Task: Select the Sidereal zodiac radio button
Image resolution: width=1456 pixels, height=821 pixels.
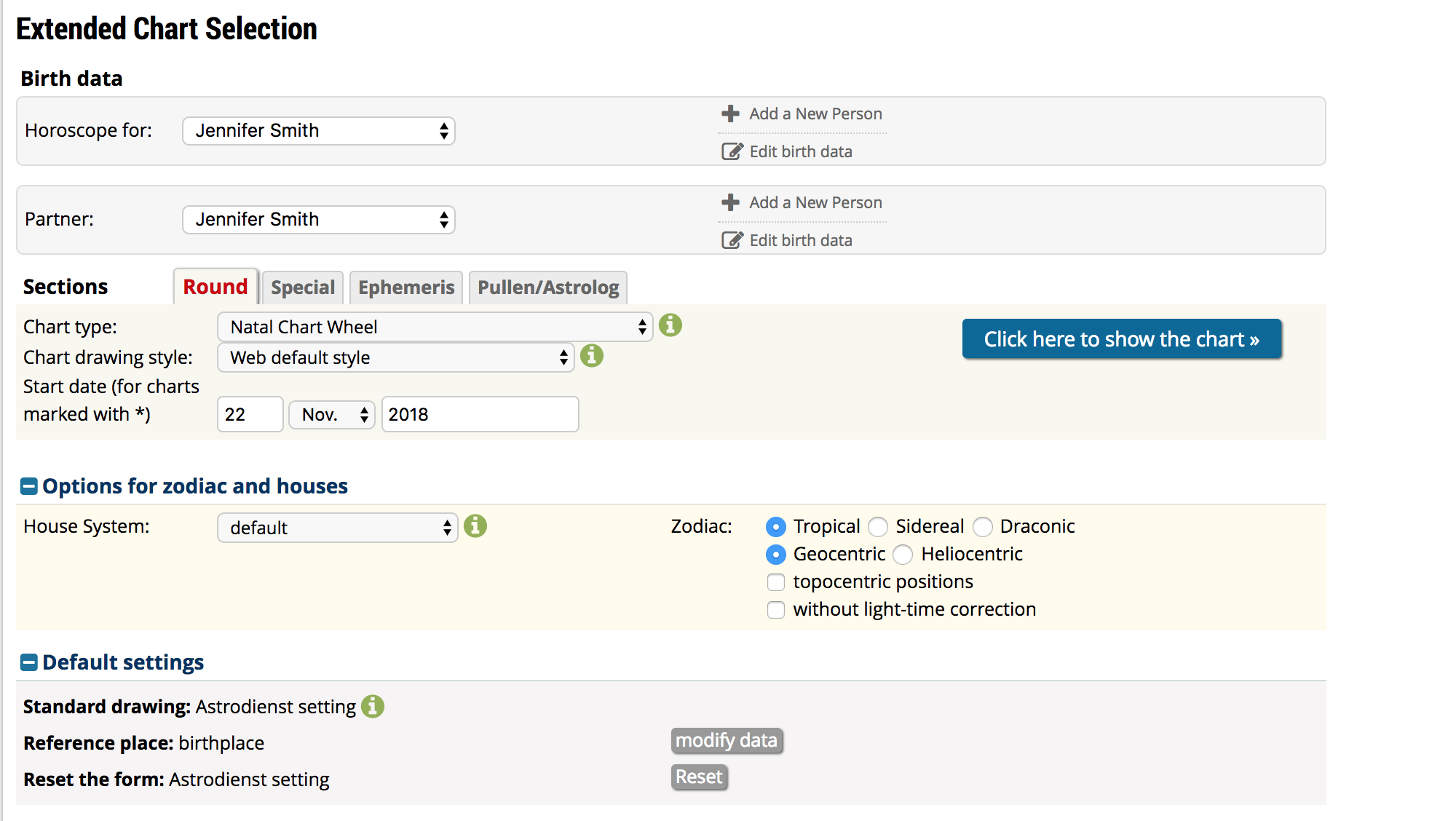Action: [x=877, y=526]
